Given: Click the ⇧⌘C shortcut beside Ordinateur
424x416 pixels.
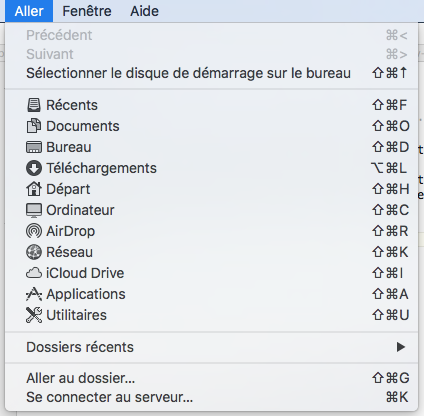Looking at the screenshot, I should (390, 210).
